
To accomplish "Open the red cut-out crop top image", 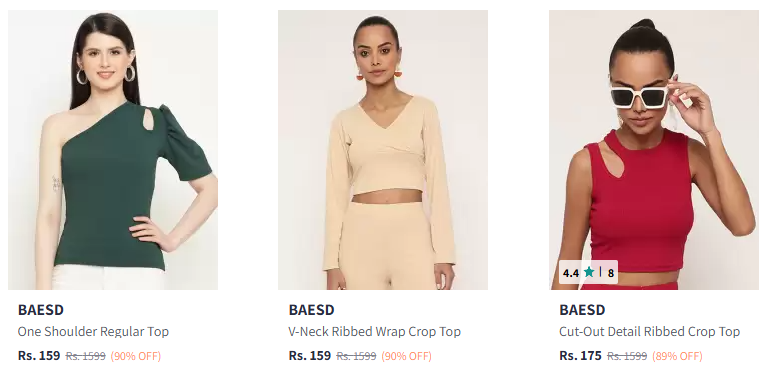I will (x=654, y=150).
